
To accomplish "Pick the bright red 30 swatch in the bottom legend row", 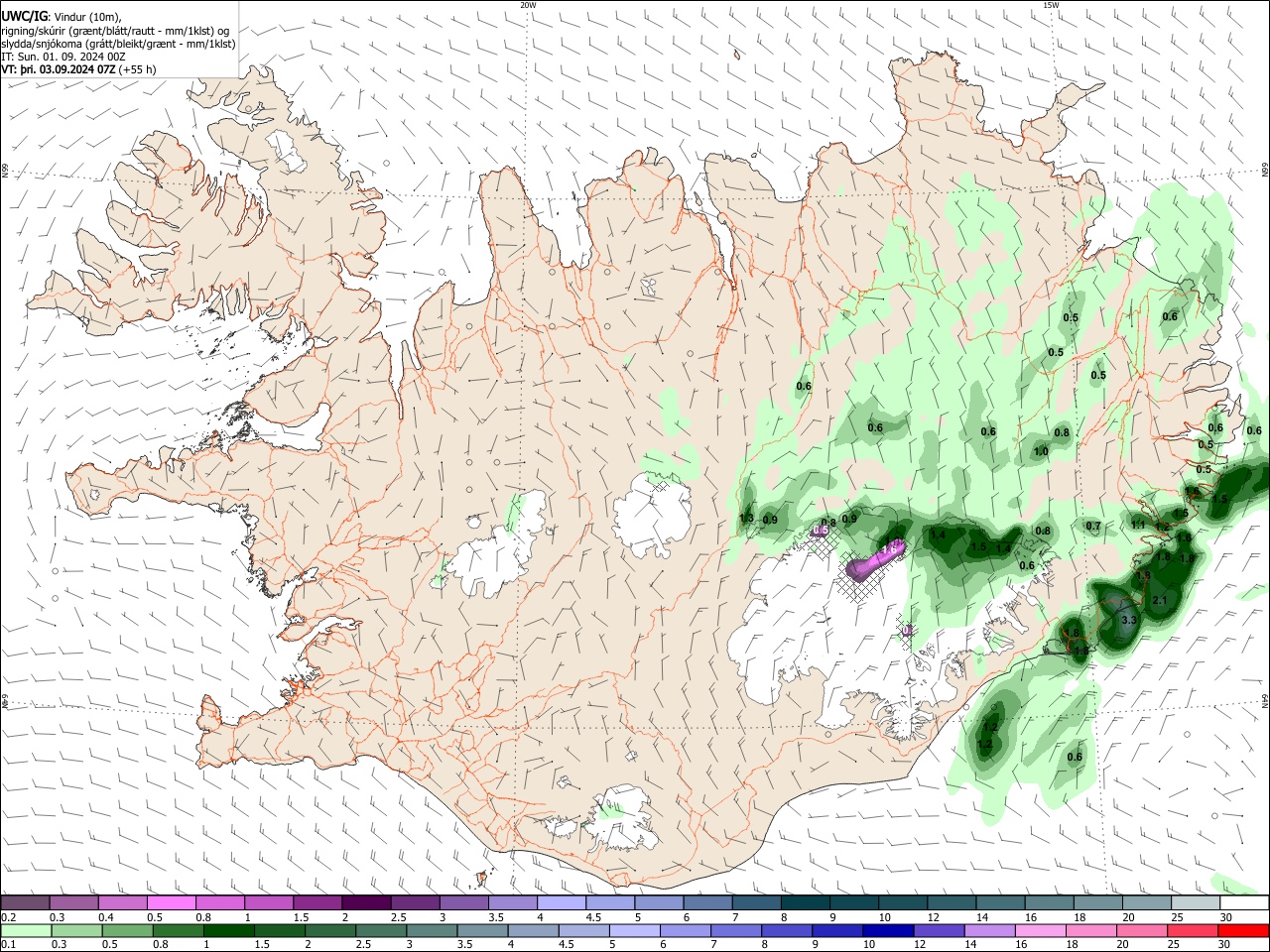I will [1243, 931].
